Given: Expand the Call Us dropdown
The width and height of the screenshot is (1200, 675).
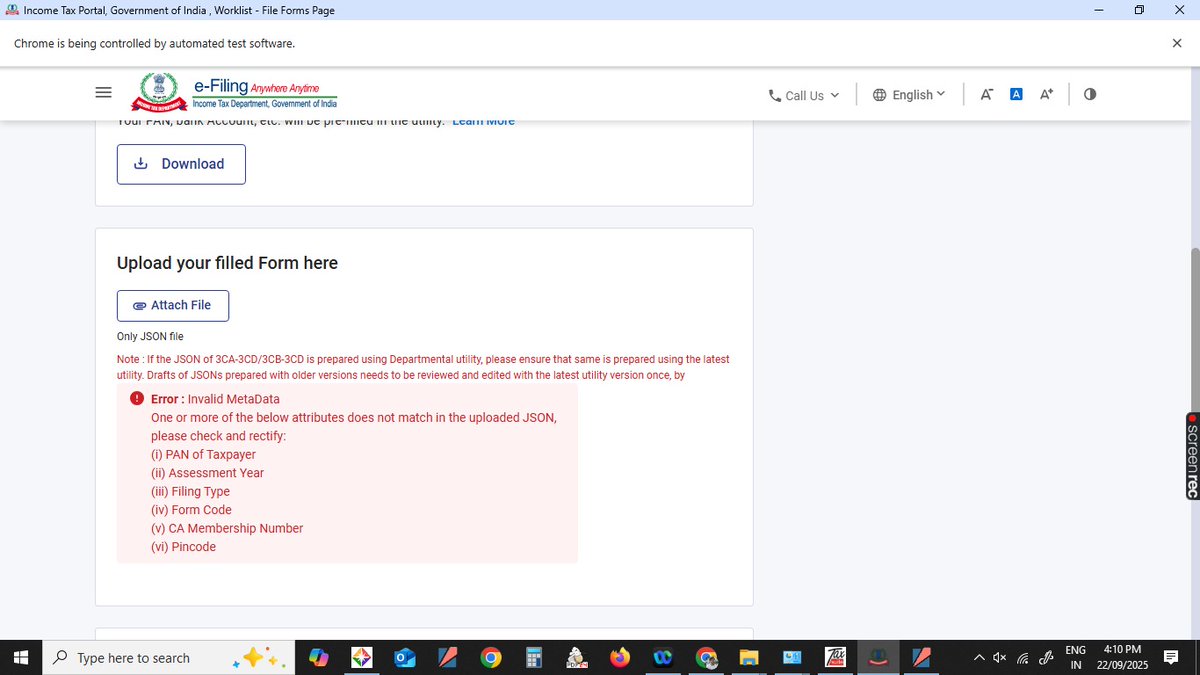Looking at the screenshot, I should [x=804, y=95].
